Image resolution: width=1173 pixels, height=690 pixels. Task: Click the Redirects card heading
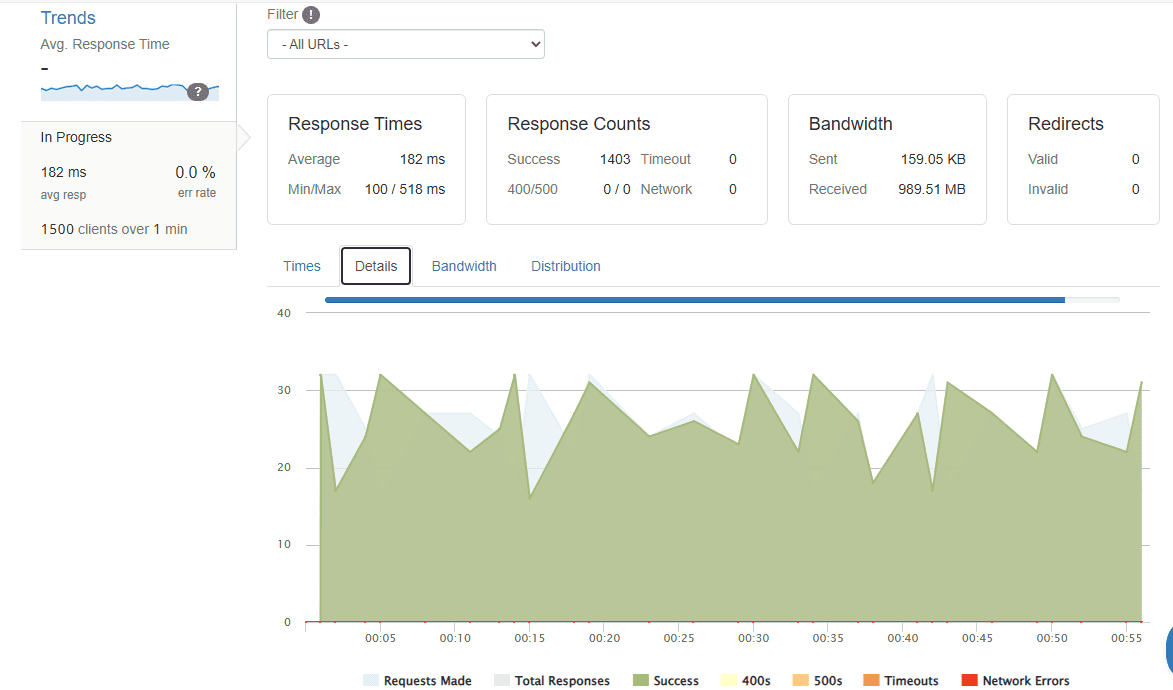1065,124
